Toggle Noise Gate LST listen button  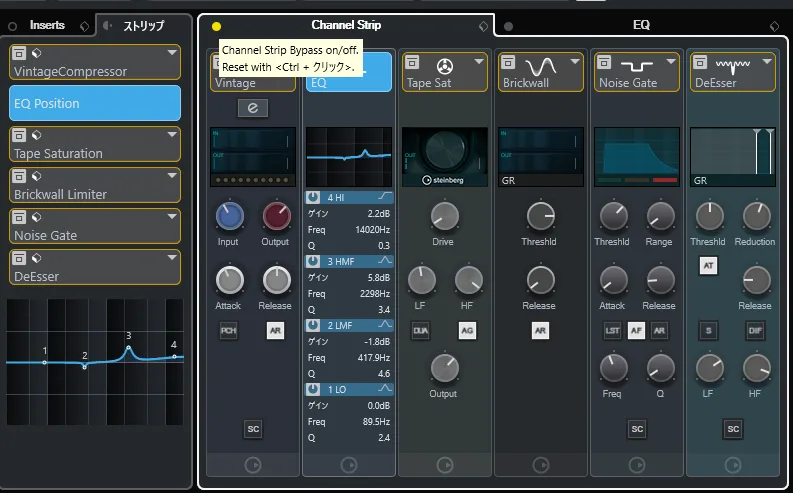click(x=612, y=330)
